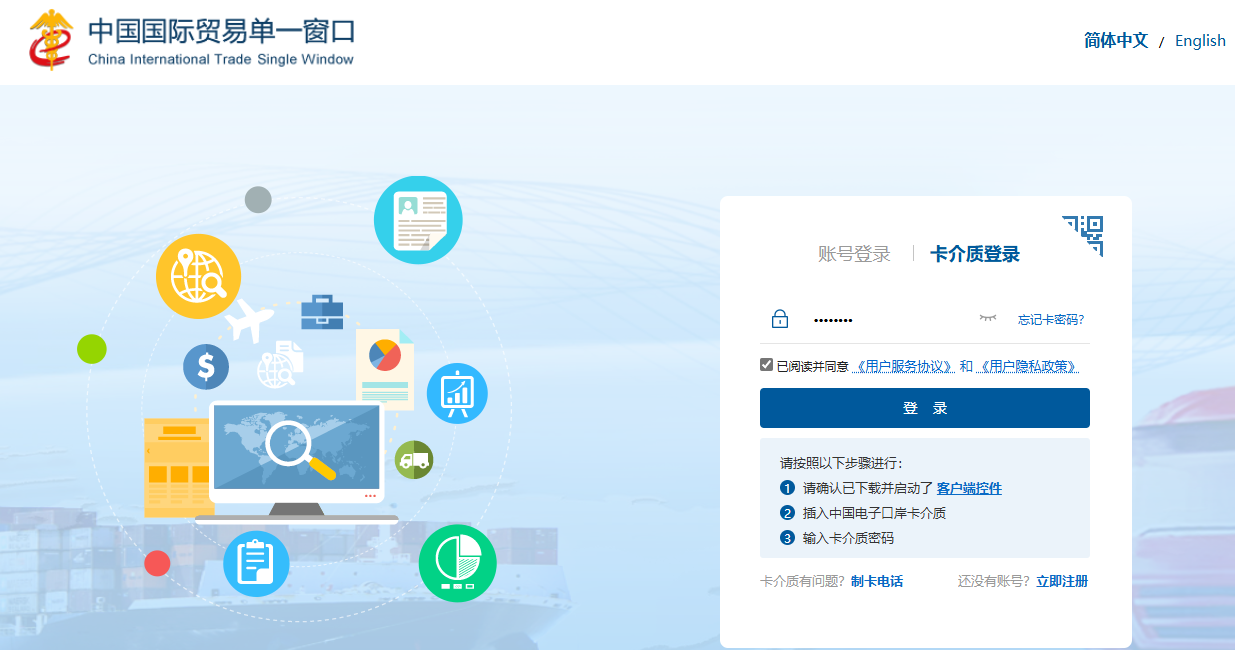
Task: Click the 登录 login button
Action: coord(924,407)
